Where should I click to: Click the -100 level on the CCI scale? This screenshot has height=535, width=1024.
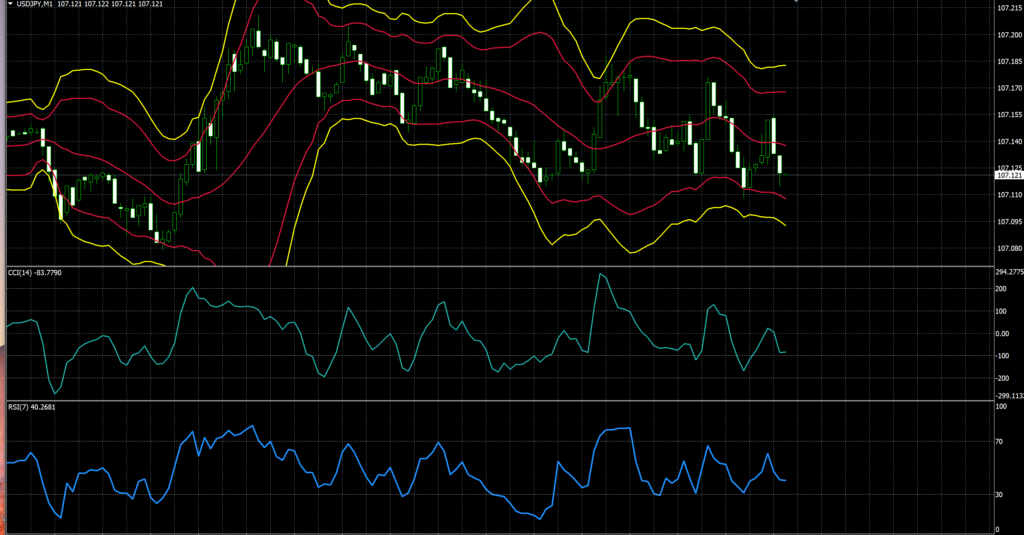(1002, 356)
